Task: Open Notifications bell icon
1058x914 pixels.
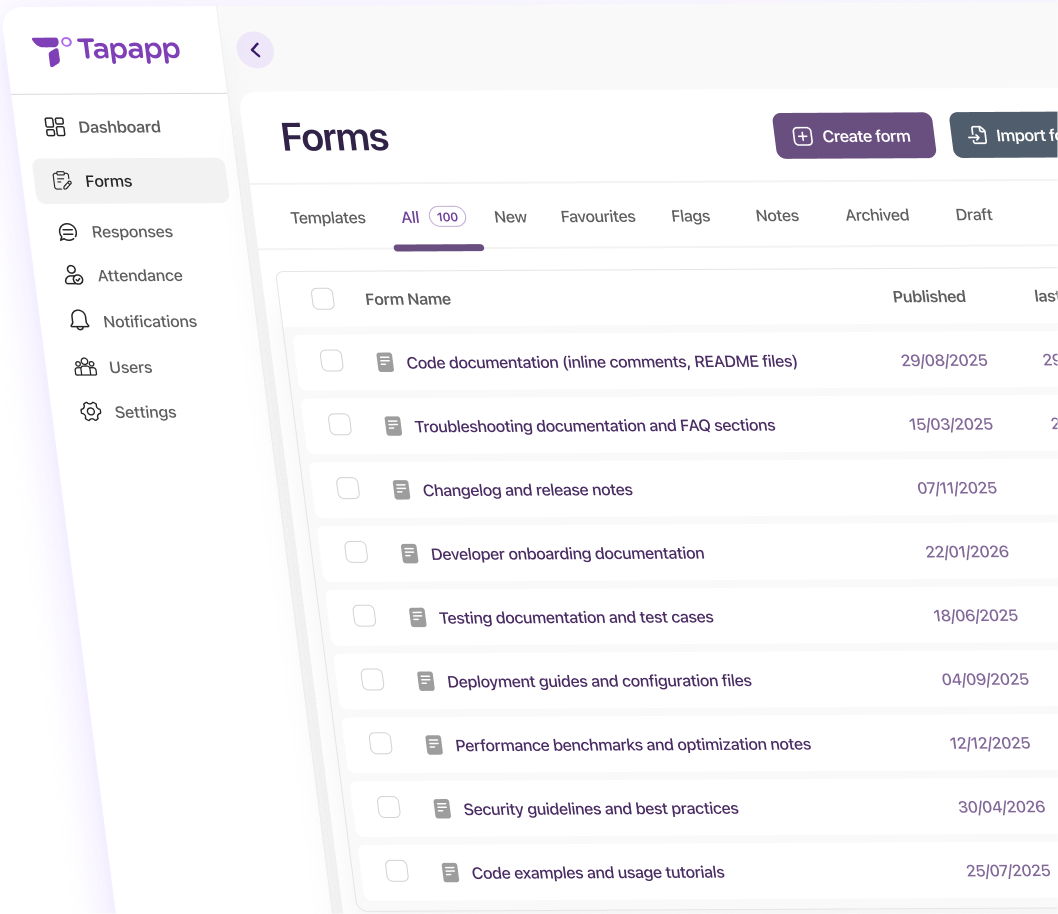Action: 79,321
